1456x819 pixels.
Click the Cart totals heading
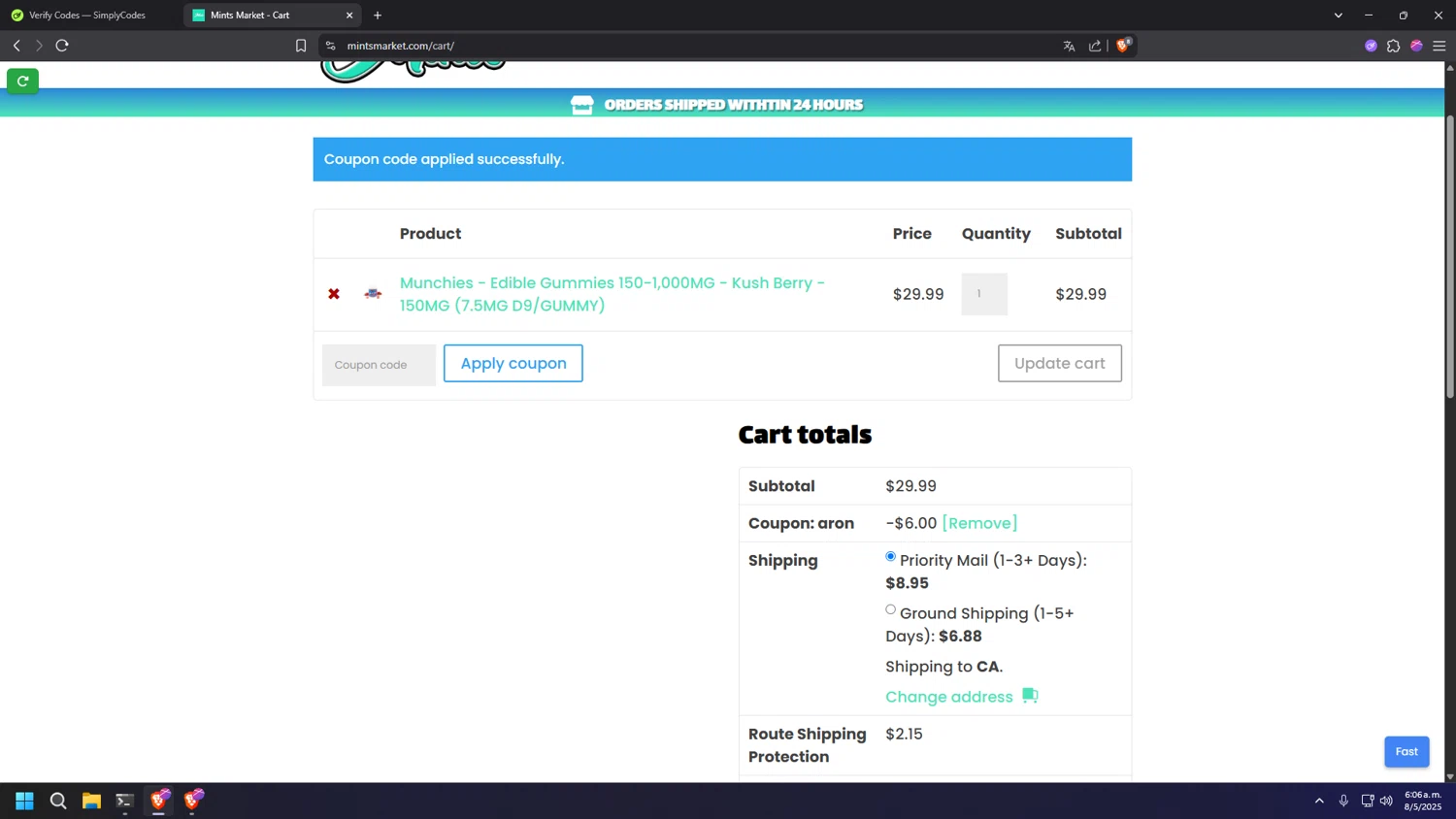805,434
